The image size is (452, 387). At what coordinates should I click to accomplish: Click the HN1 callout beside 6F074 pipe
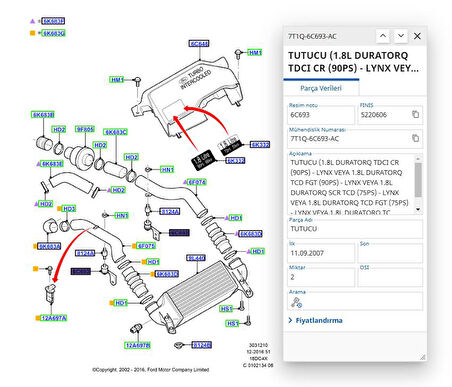[167, 169]
